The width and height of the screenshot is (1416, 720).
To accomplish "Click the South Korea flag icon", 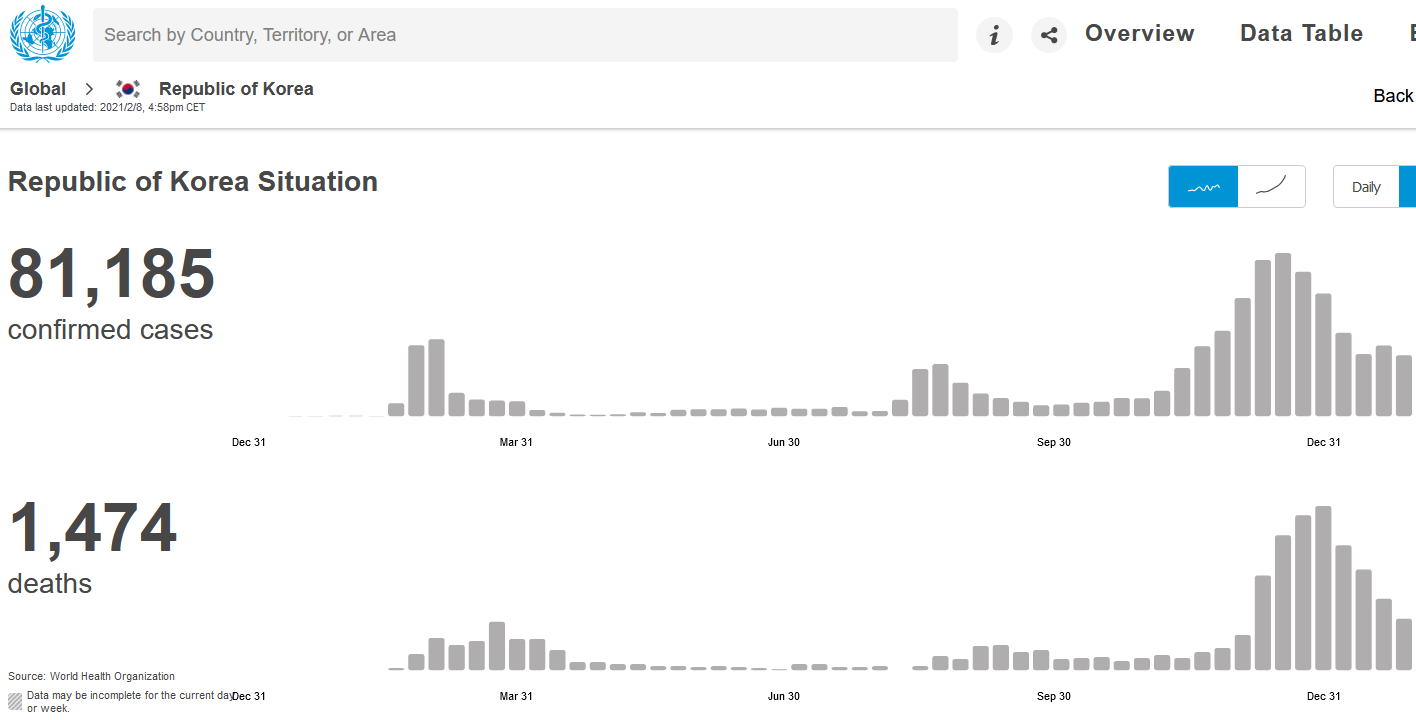I will pyautogui.click(x=127, y=89).
